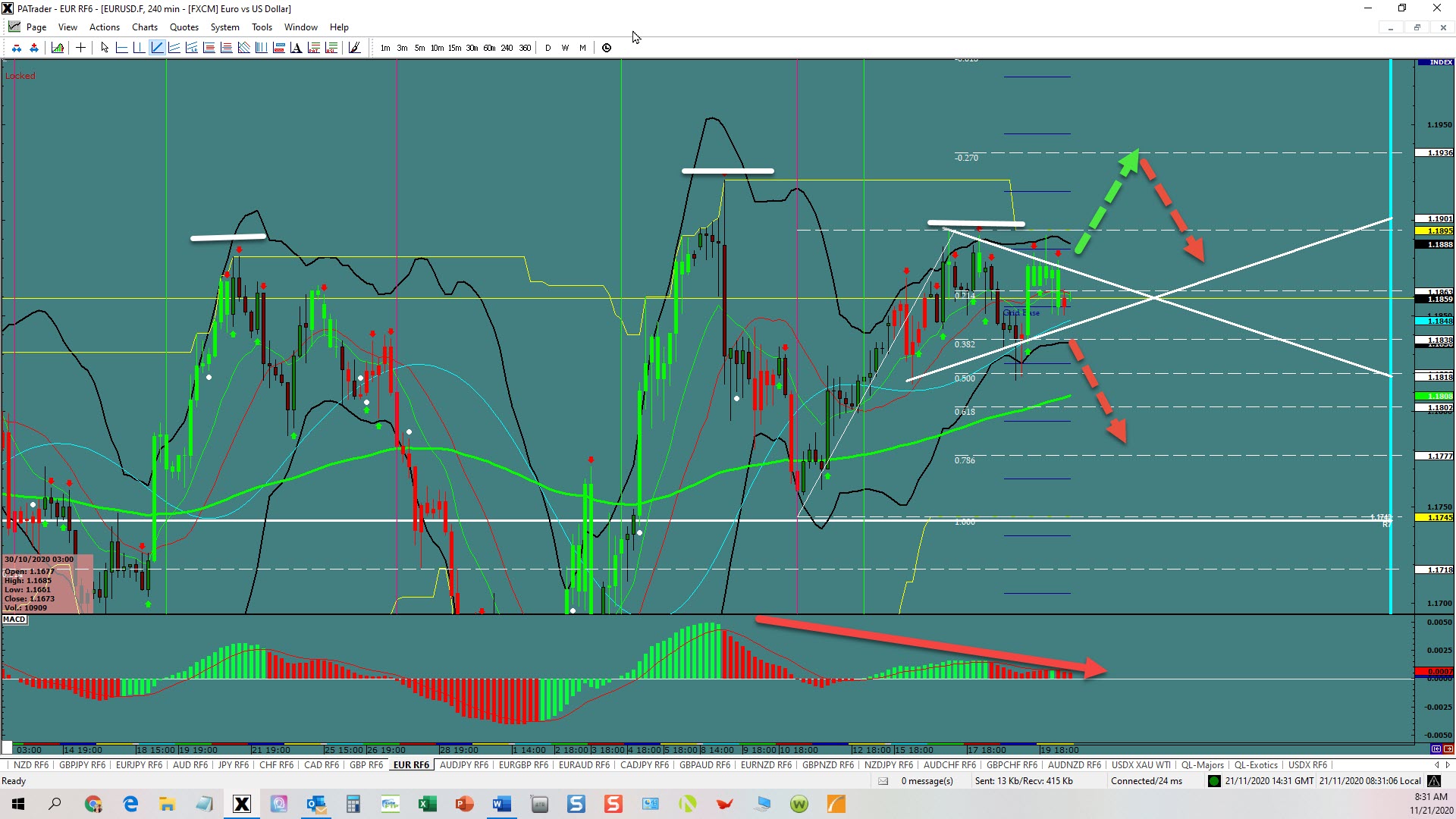Select the parallel channel tool

click(174, 48)
